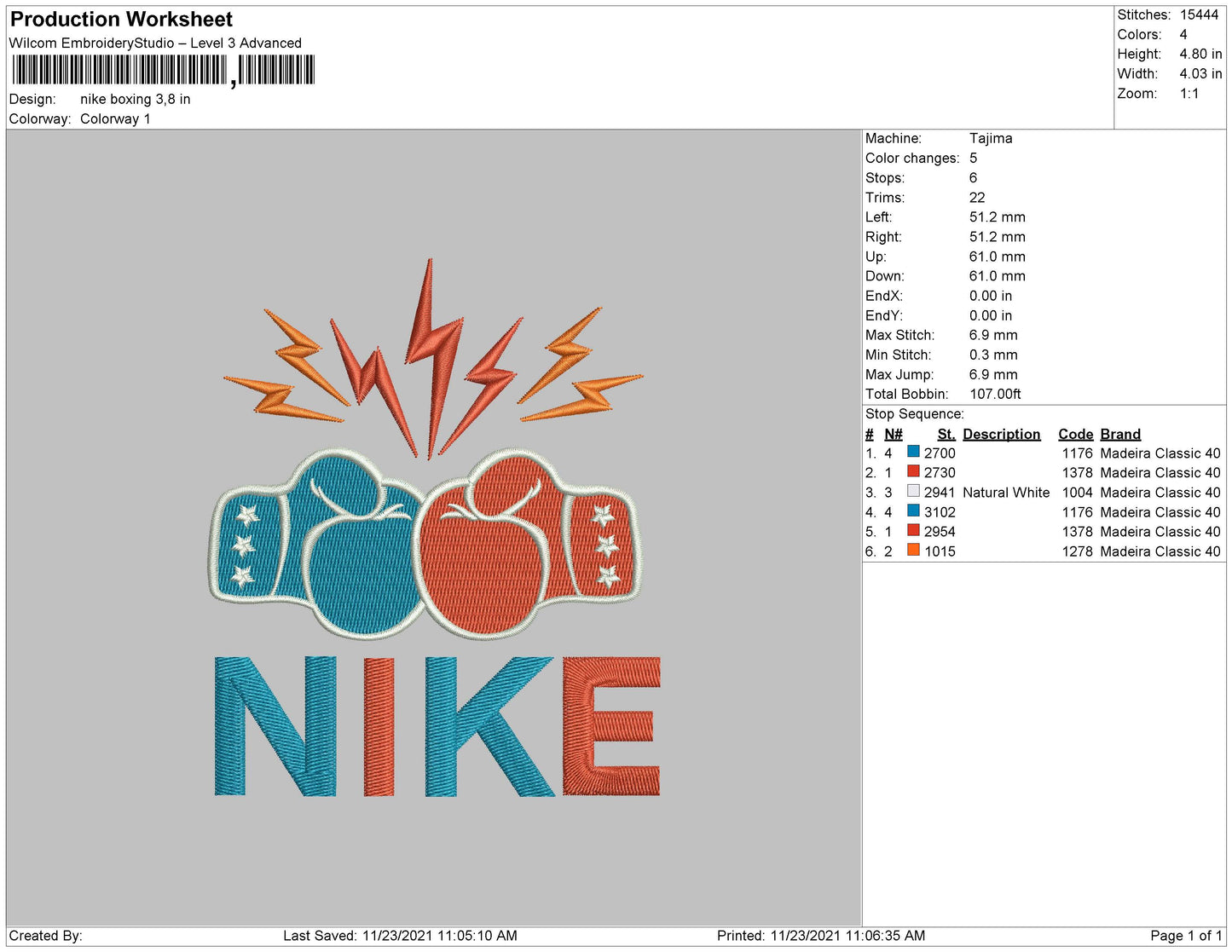Click the Total Bobbin value '107.00ft'
The width and height of the screenshot is (1232, 952).
(x=995, y=393)
